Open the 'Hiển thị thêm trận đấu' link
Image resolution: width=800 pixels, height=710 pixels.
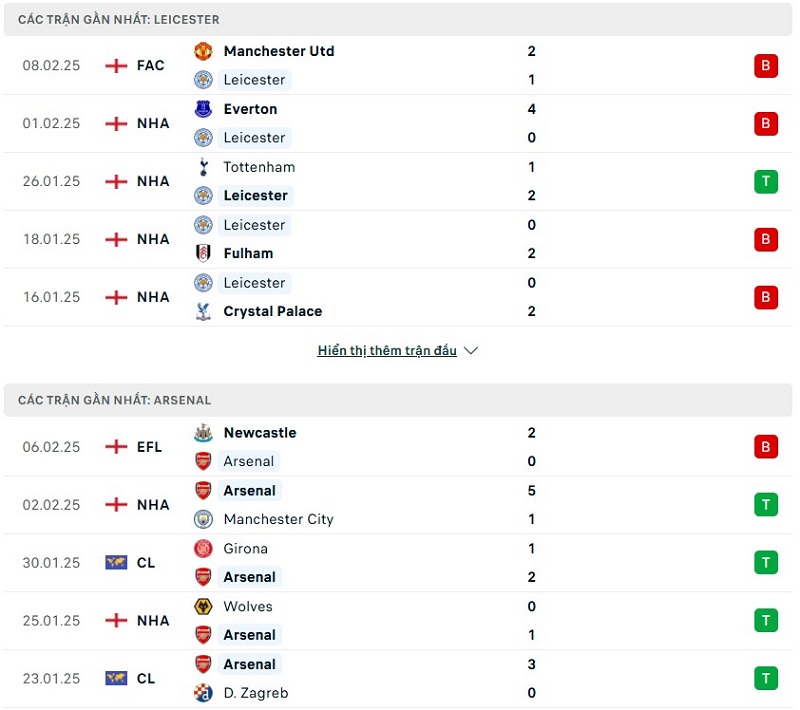387,351
